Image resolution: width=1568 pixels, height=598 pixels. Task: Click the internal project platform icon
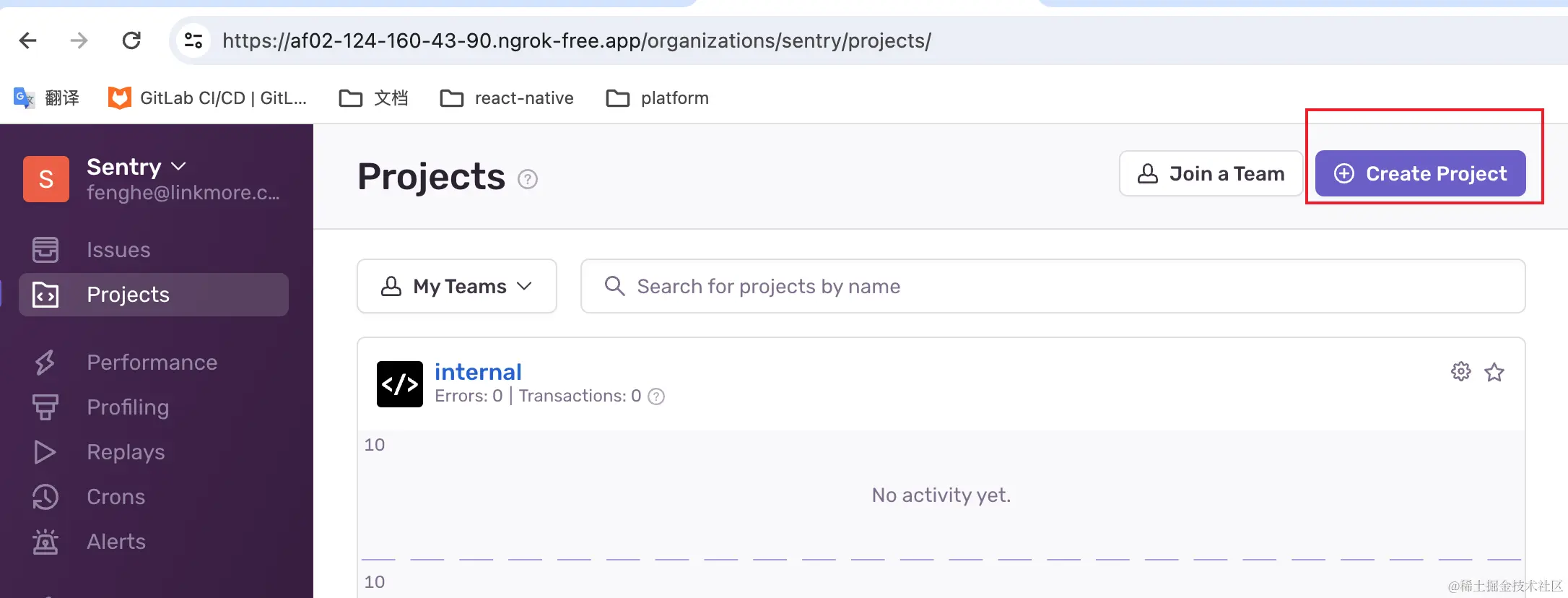click(400, 384)
